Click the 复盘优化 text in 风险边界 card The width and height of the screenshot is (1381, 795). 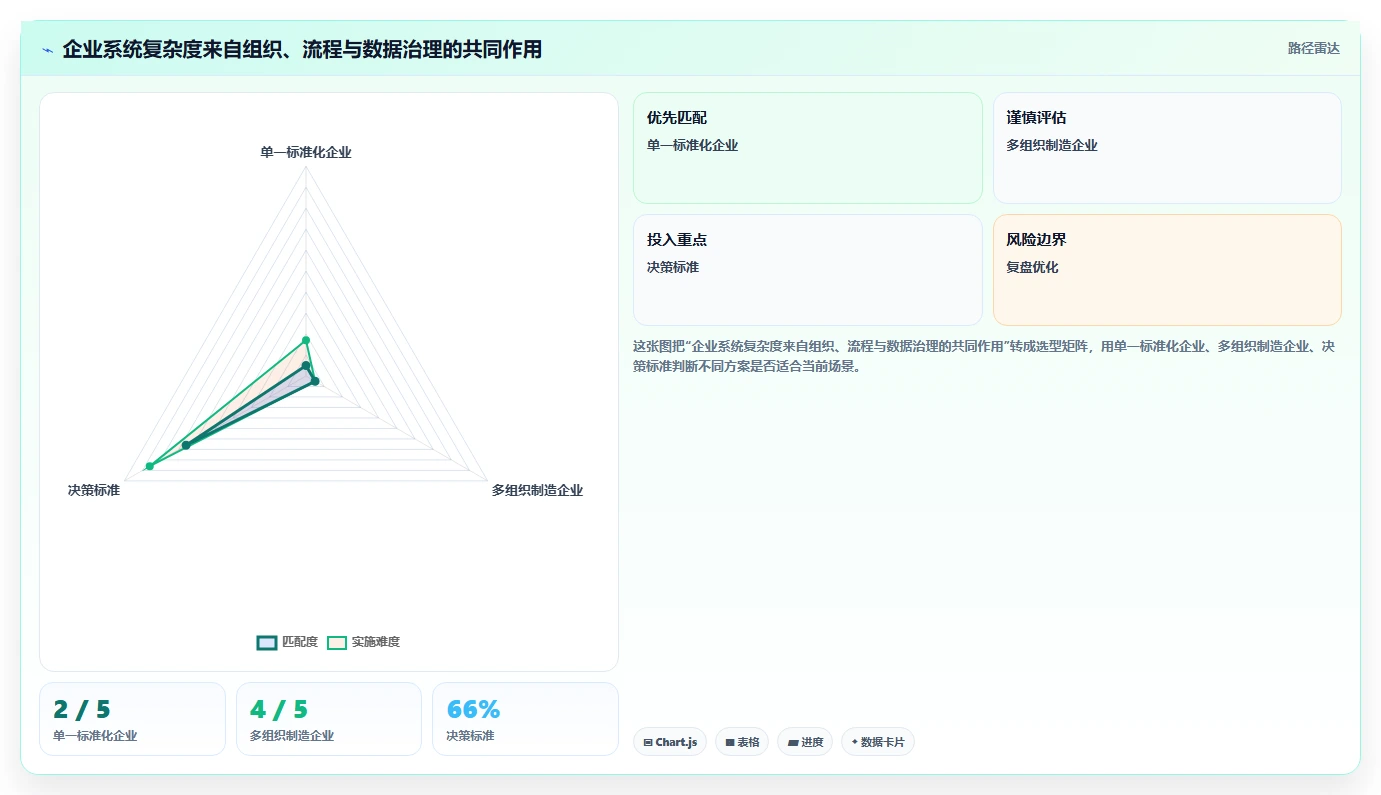pos(1032,267)
